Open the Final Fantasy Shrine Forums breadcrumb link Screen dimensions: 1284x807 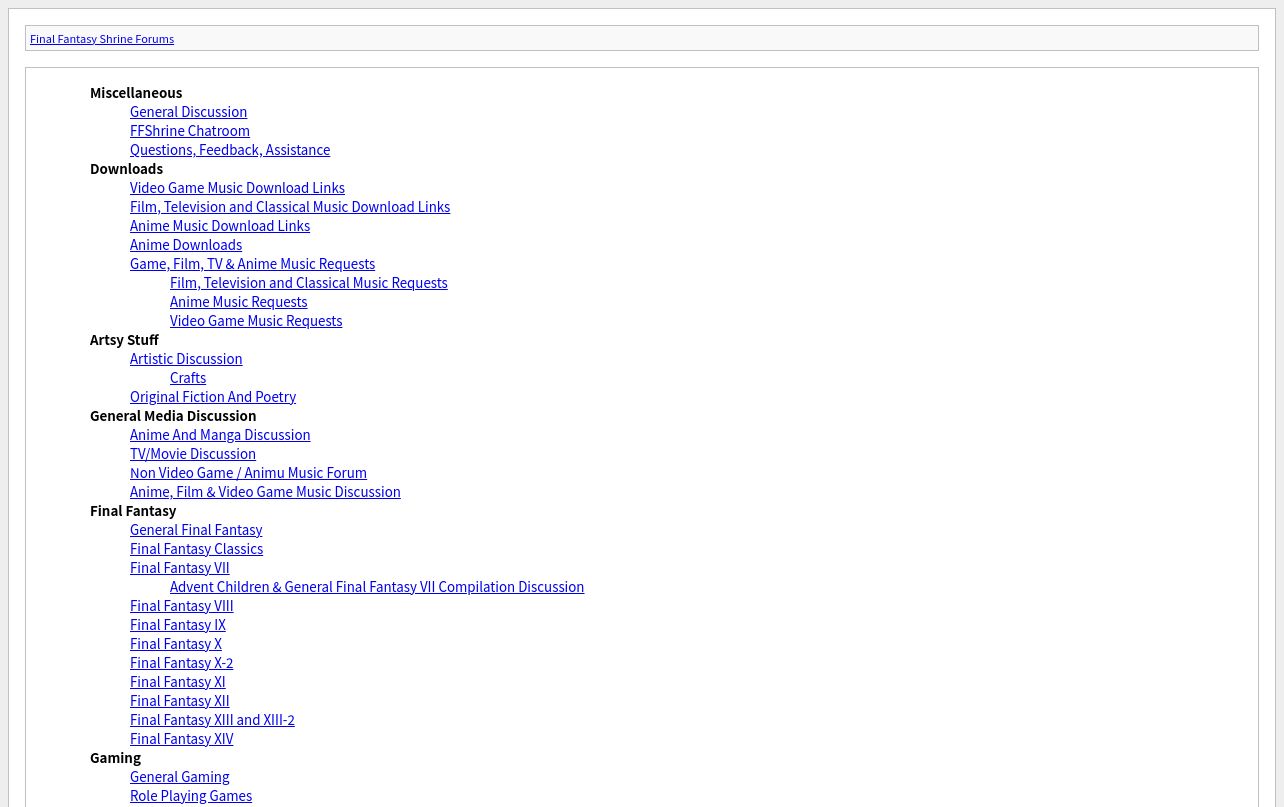tap(102, 39)
